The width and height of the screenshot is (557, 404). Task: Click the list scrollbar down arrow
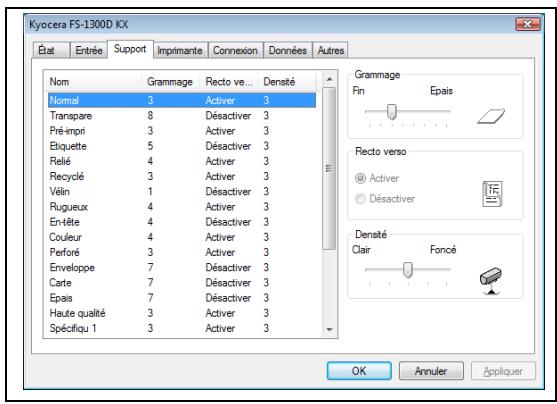click(329, 329)
